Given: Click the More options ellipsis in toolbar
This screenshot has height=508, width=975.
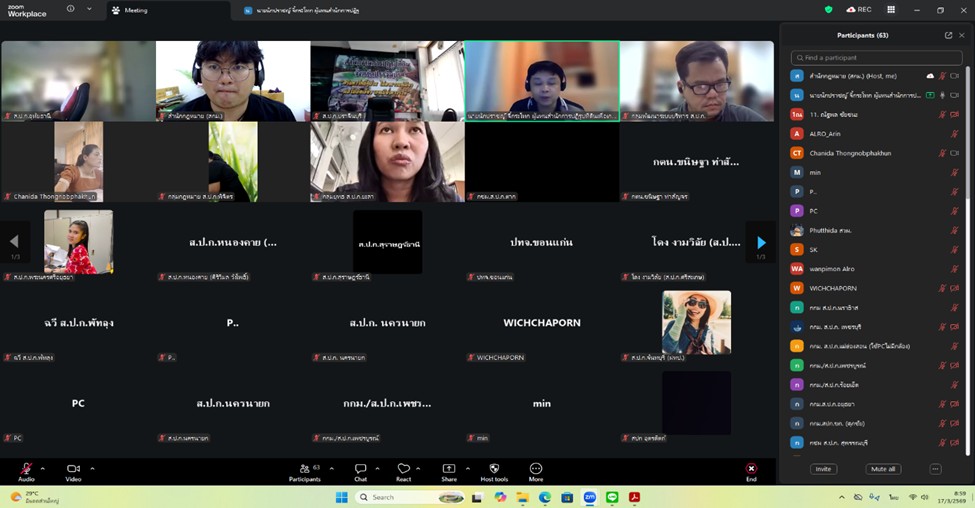Looking at the screenshot, I should [x=536, y=469].
